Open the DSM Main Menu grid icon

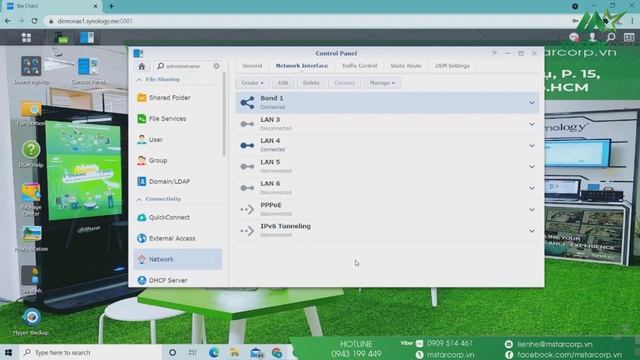coord(27,38)
